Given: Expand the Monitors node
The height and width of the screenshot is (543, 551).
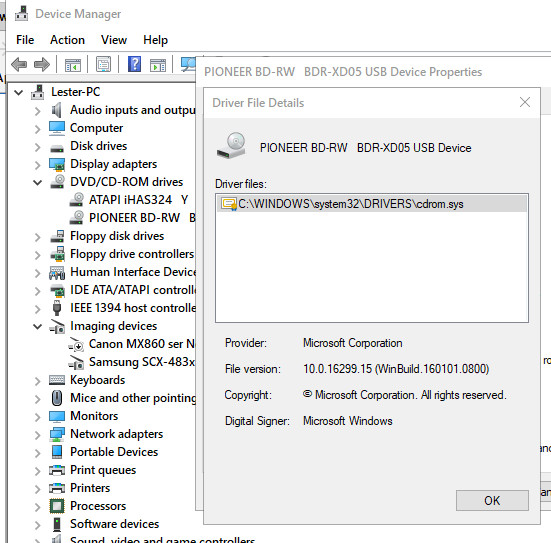Looking at the screenshot, I should pyautogui.click(x=38, y=417).
